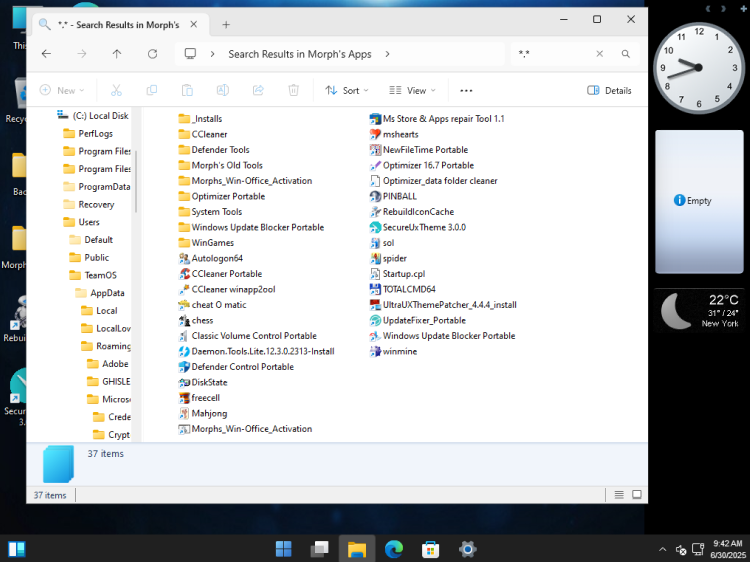Select SecureUxTheme 3.0.0 item

click(x=418, y=227)
